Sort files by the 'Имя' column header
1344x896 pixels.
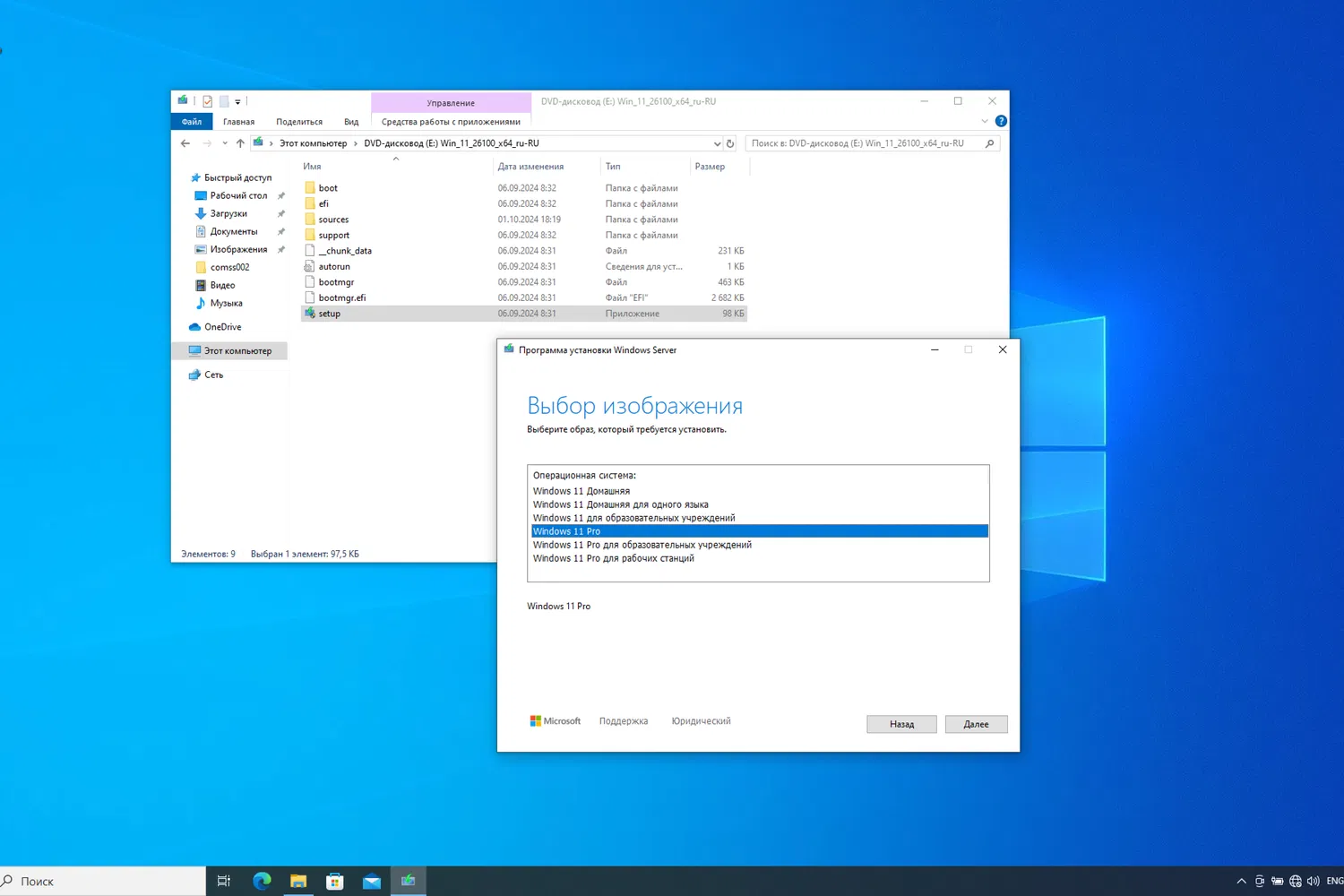[312, 167]
